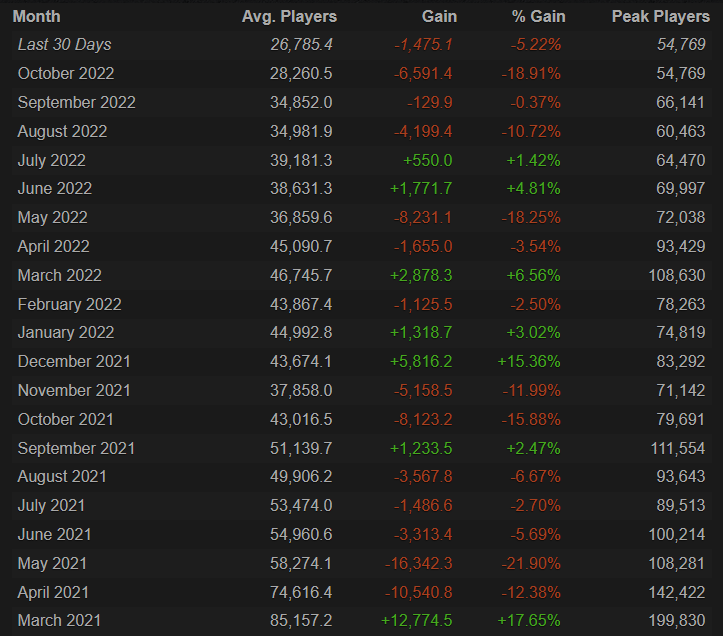Select the May 2022 row label
This screenshot has width=723, height=636.
click(x=53, y=218)
